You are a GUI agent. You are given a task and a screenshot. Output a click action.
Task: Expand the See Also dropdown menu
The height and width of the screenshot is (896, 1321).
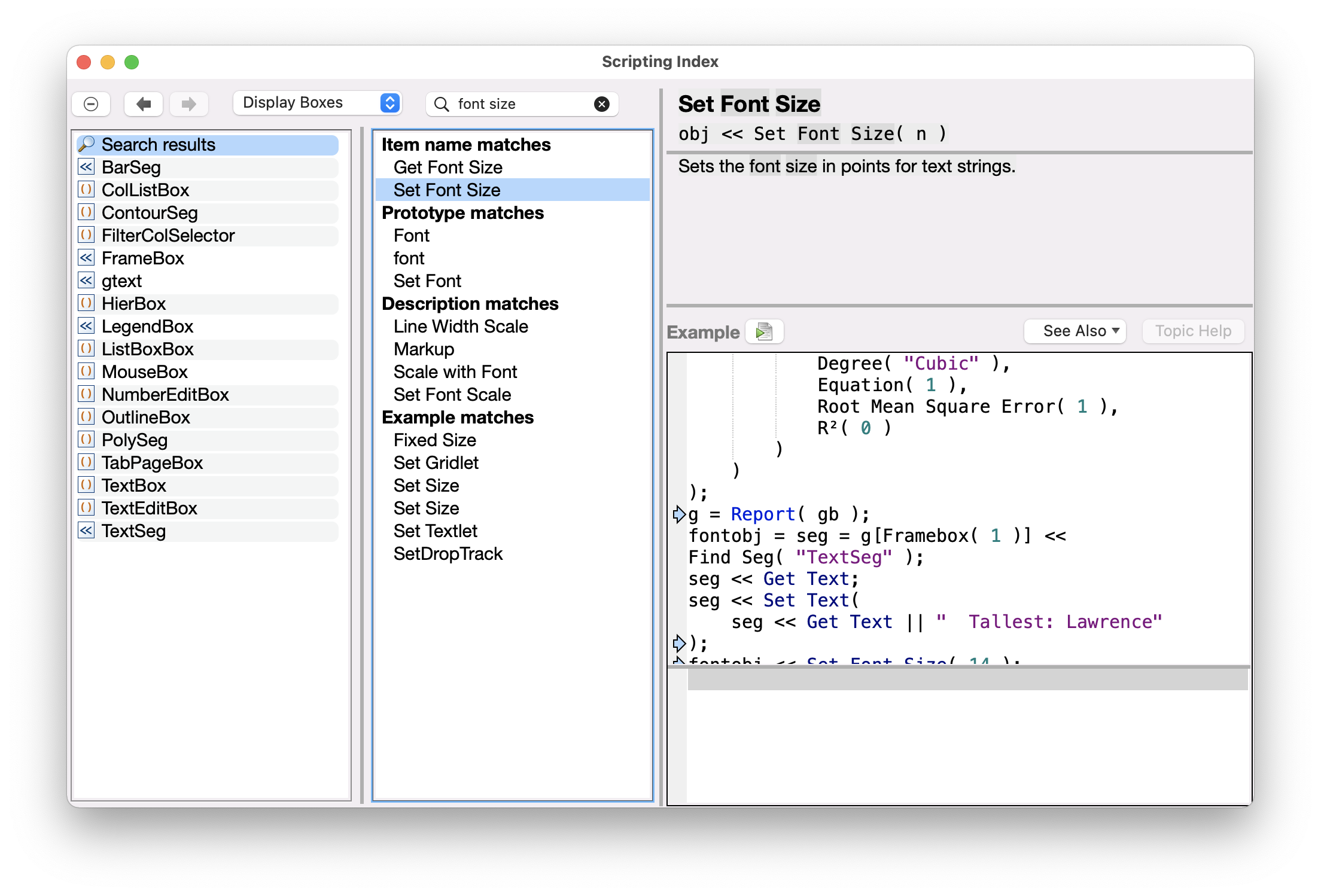pos(1081,332)
